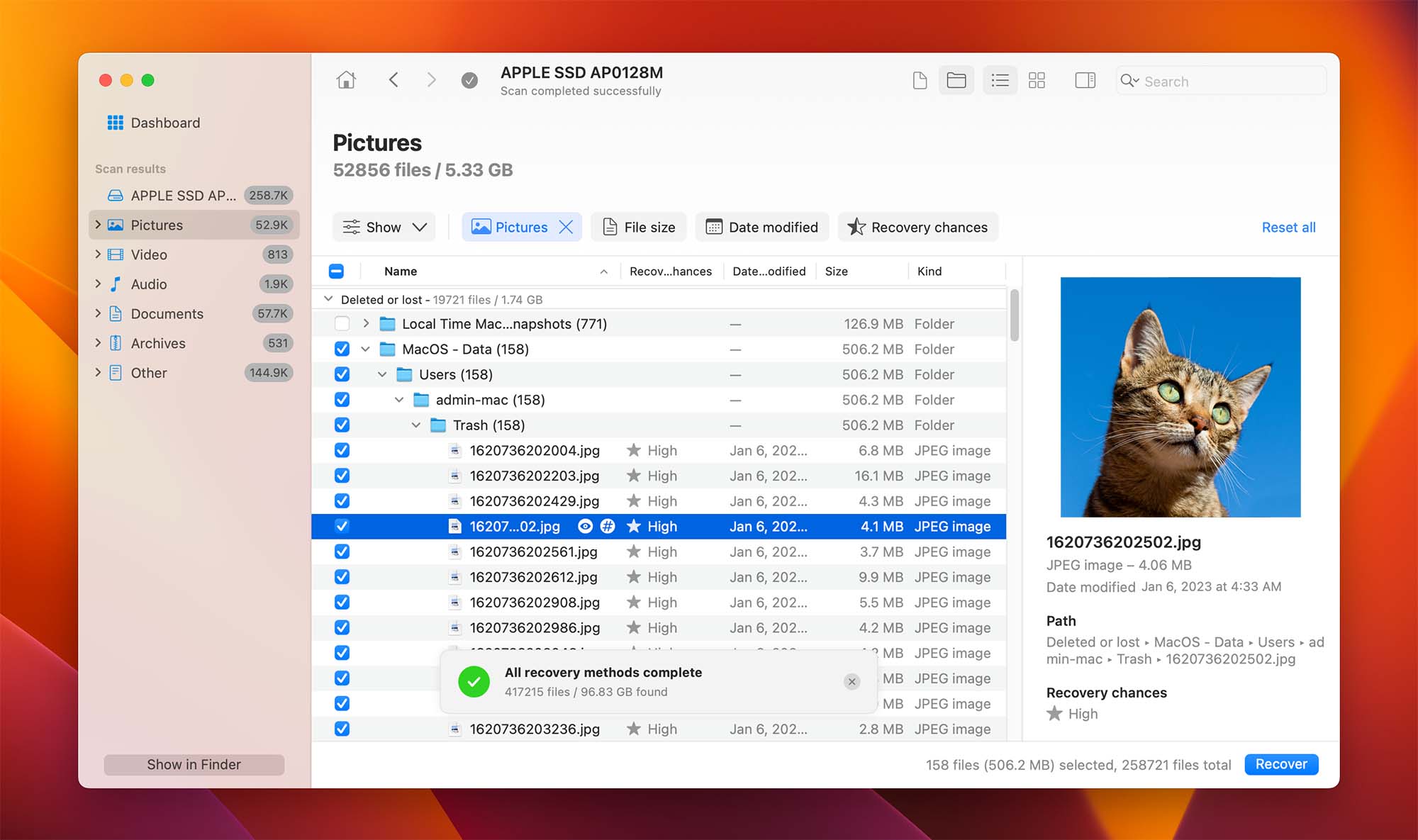Uncheck the Trash (158) checkbox
This screenshot has width=1418, height=840.
point(342,425)
